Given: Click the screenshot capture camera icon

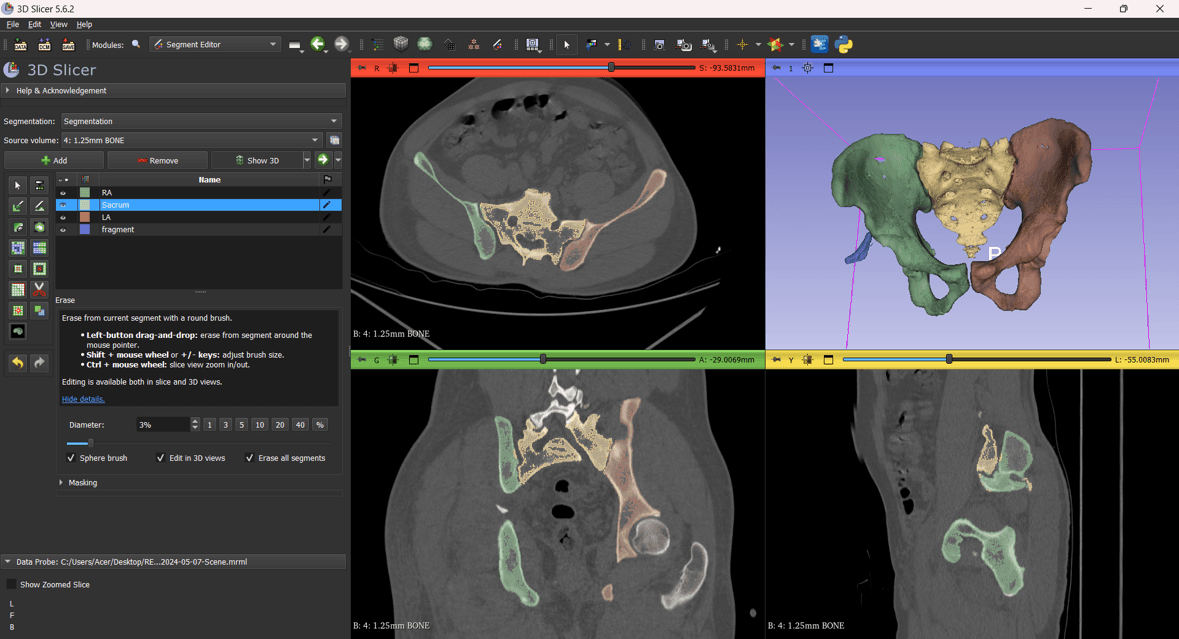Looking at the screenshot, I should point(659,44).
